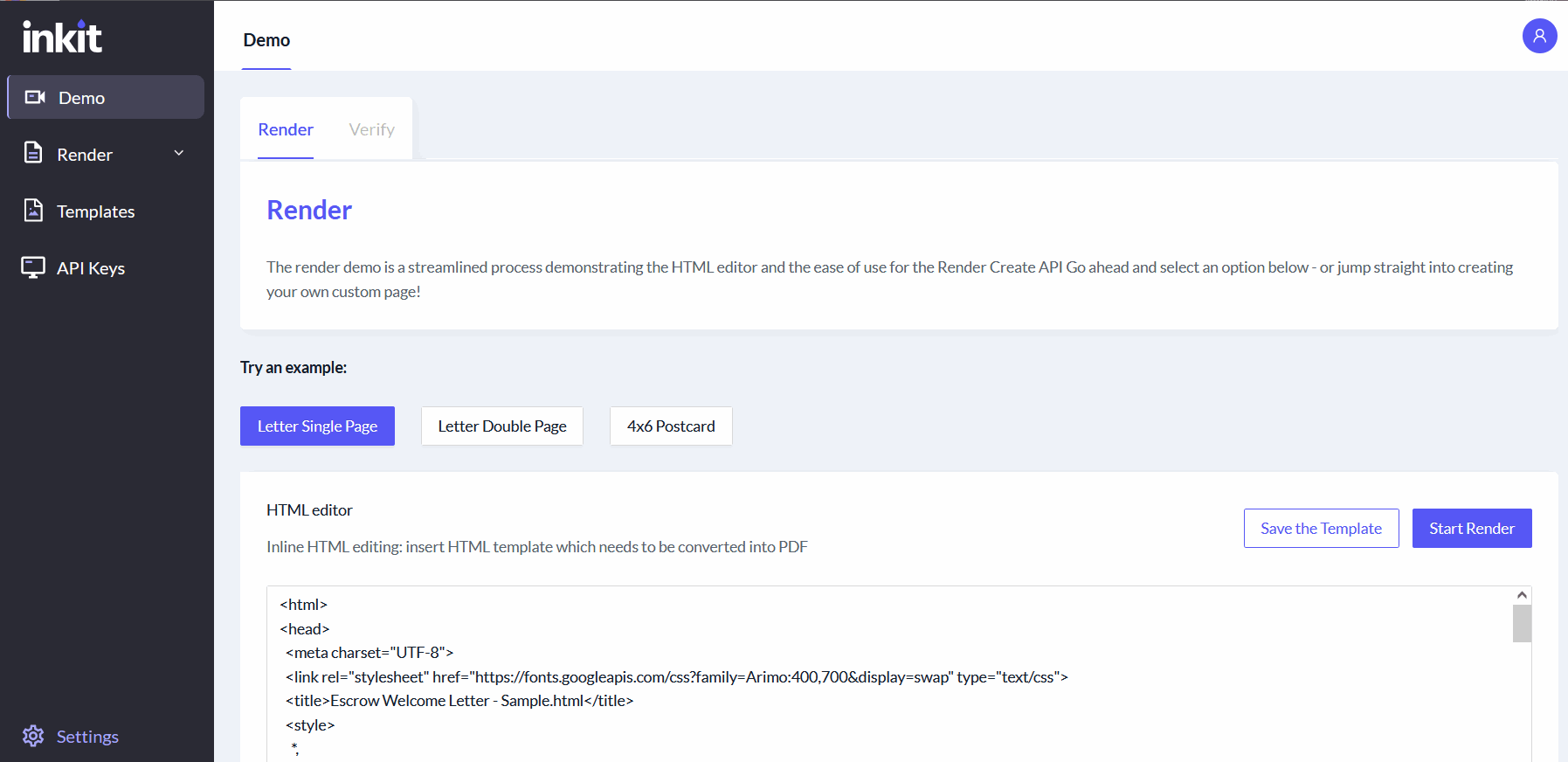Select the Demo header tab
Screen dimensions: 1568x762
pos(266,40)
